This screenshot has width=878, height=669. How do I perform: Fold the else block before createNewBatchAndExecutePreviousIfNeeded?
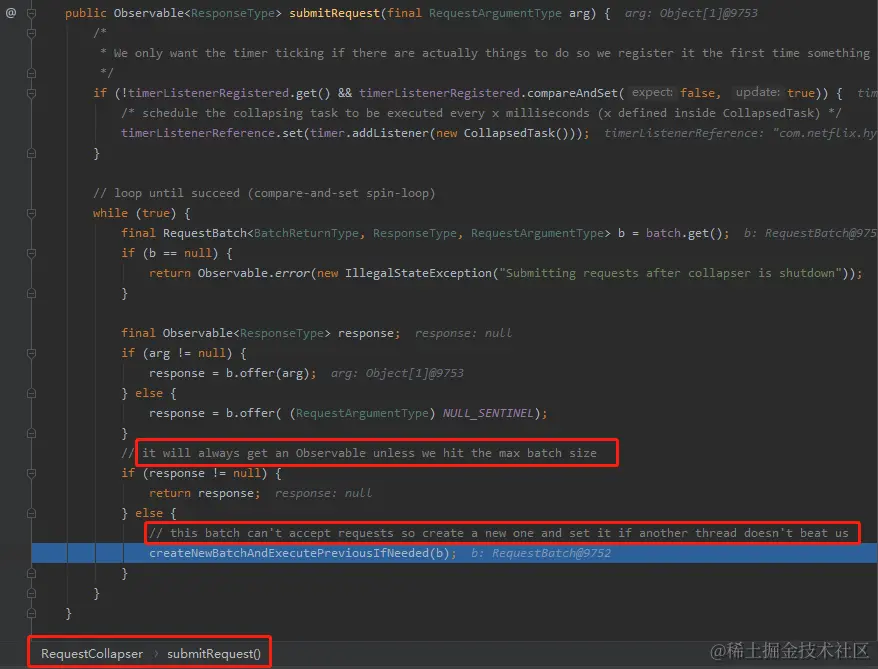click(x=31, y=513)
